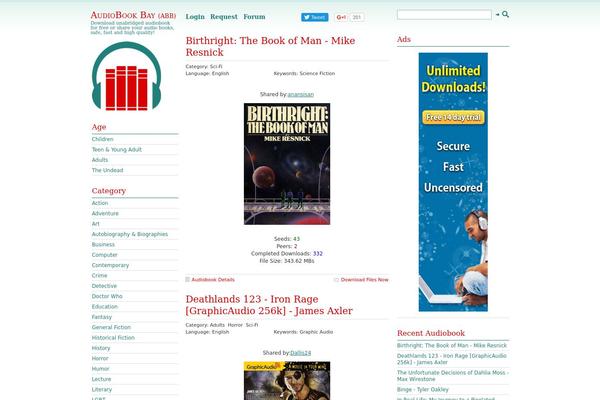This screenshot has width=600, height=400.
Task: Open the Birthright: The Book of Man title link
Action: click(x=270, y=46)
